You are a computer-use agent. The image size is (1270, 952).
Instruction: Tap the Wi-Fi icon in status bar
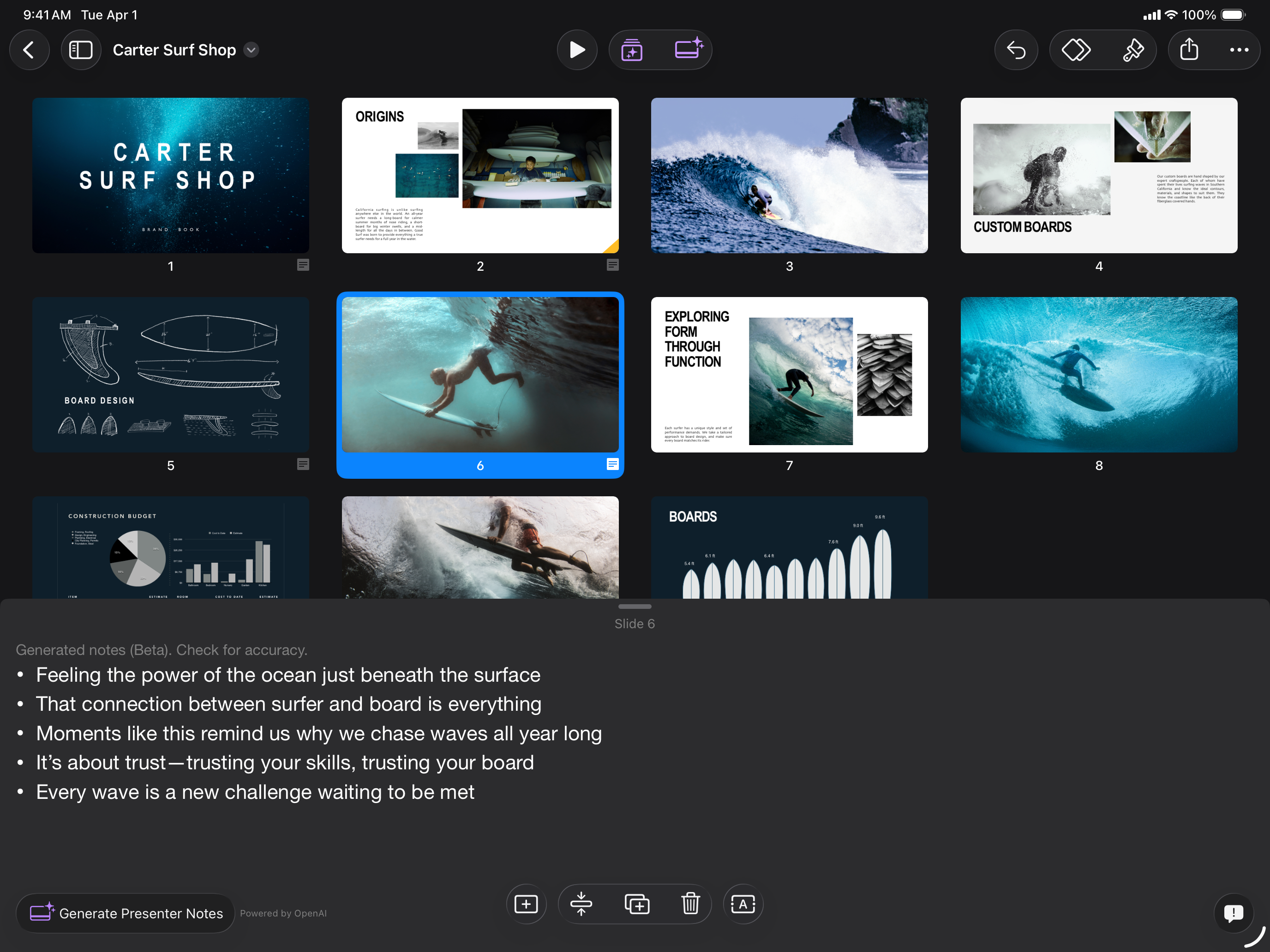point(1171,15)
